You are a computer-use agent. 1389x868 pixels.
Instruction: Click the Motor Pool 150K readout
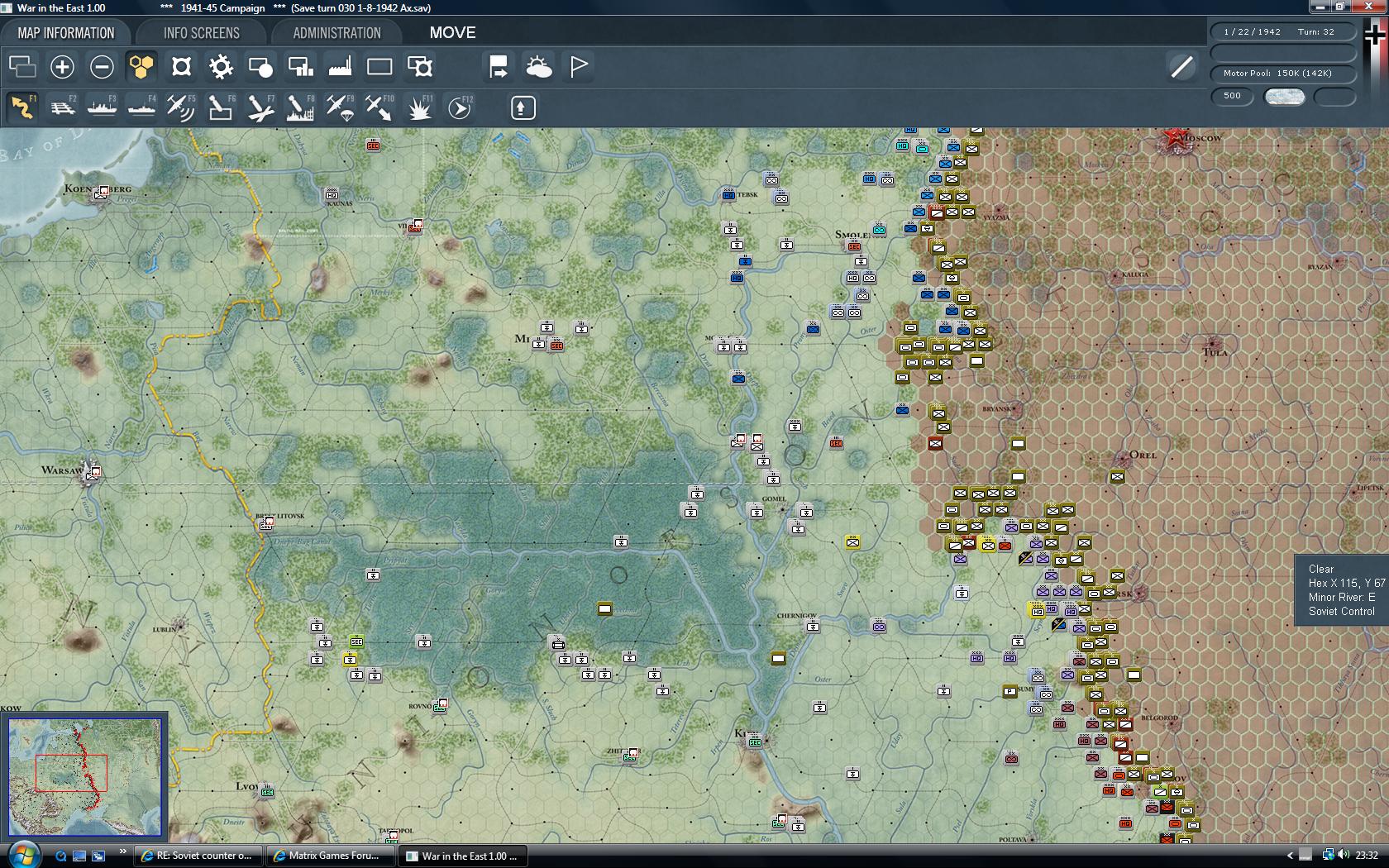(x=1283, y=73)
